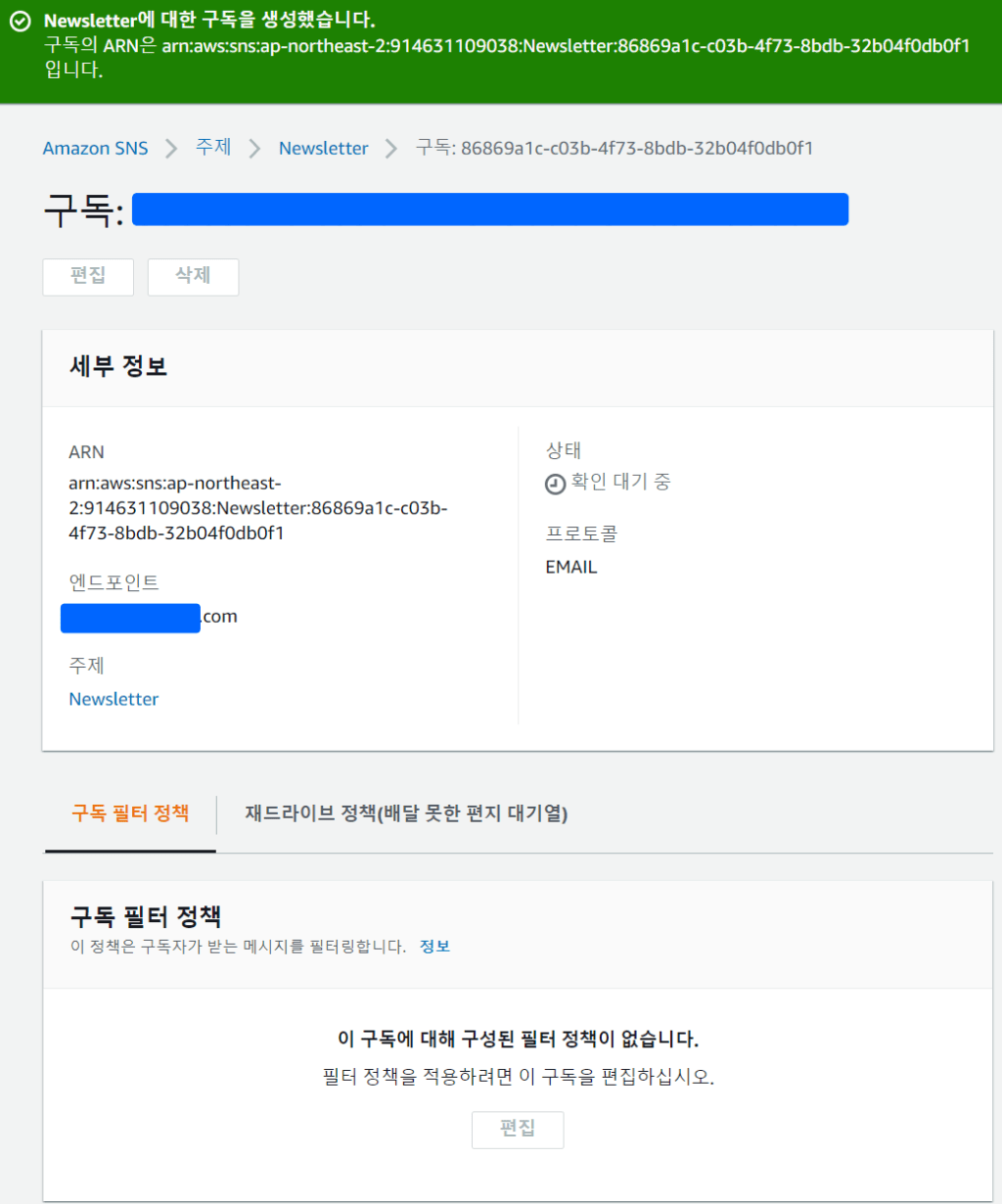Click the top 편집 button
The width and height of the screenshot is (1002, 1204).
(x=87, y=277)
